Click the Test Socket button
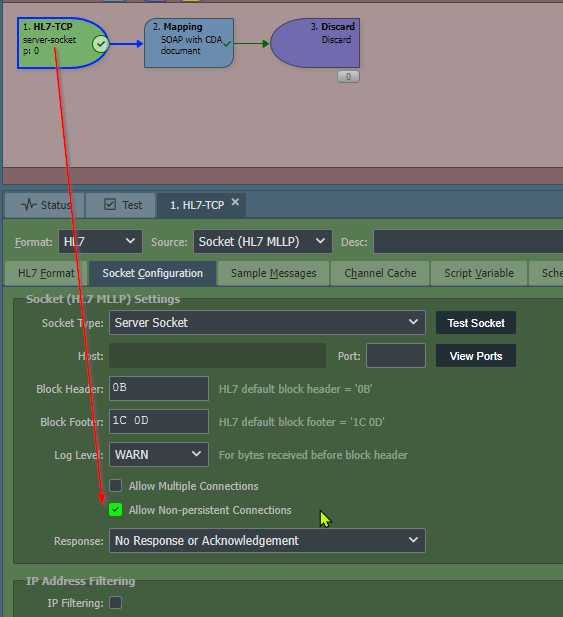Screen dimensions: 563x617 pos(476,323)
